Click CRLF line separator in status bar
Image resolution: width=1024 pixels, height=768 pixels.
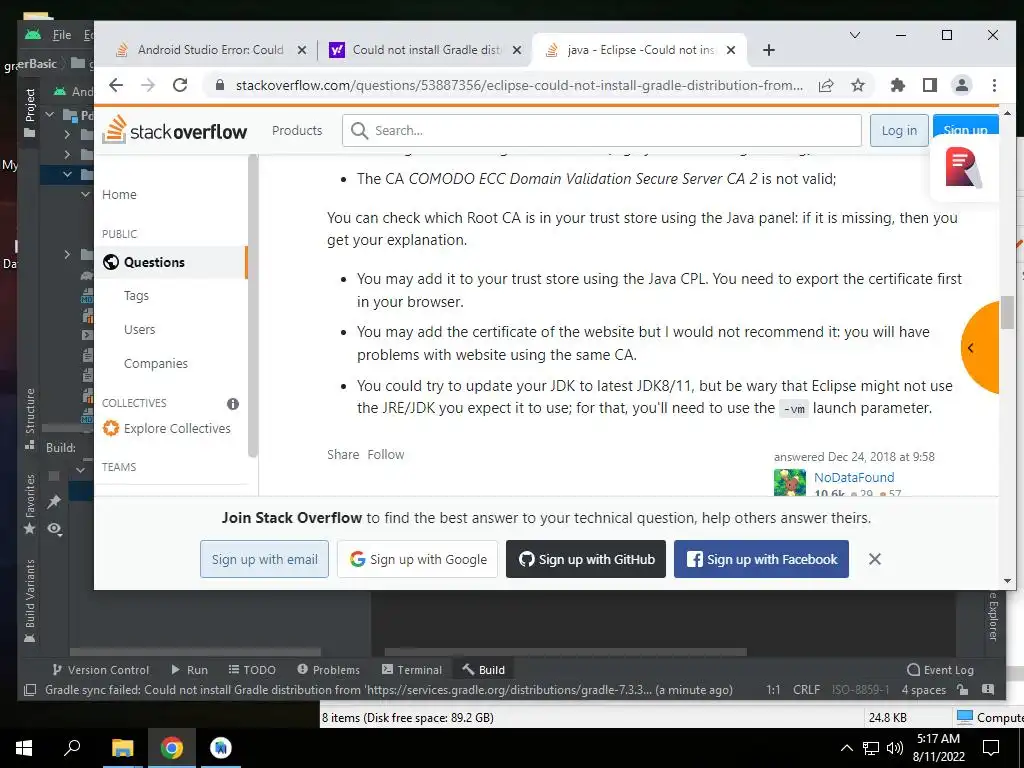(806, 690)
